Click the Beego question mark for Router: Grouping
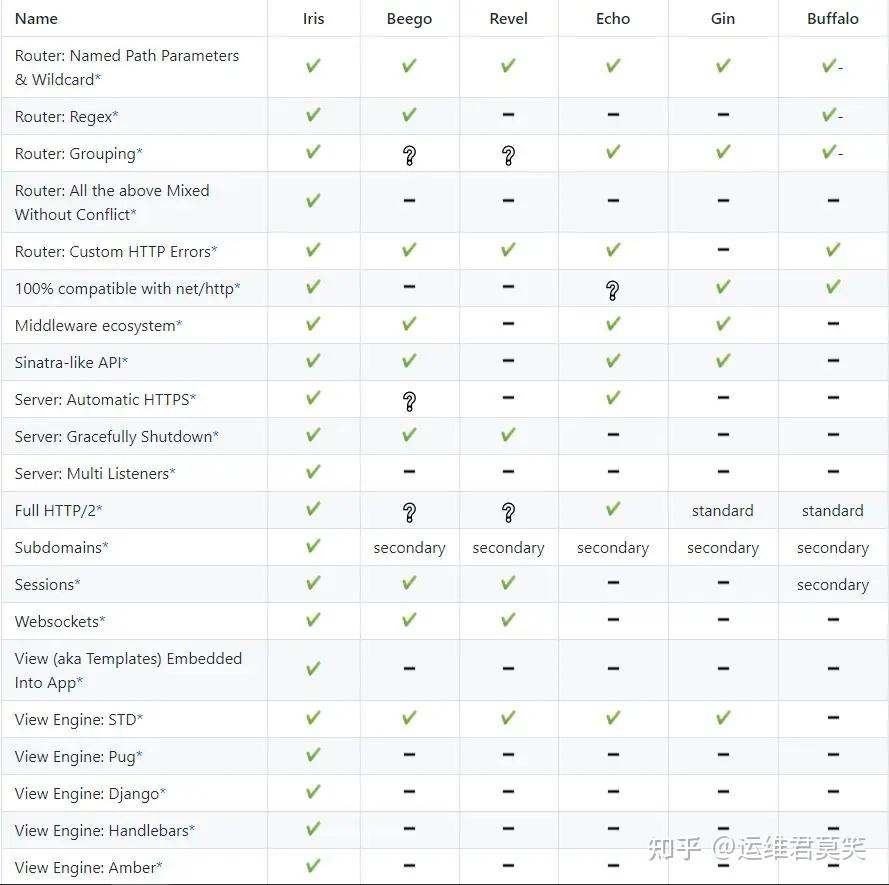The image size is (889, 885). click(409, 155)
